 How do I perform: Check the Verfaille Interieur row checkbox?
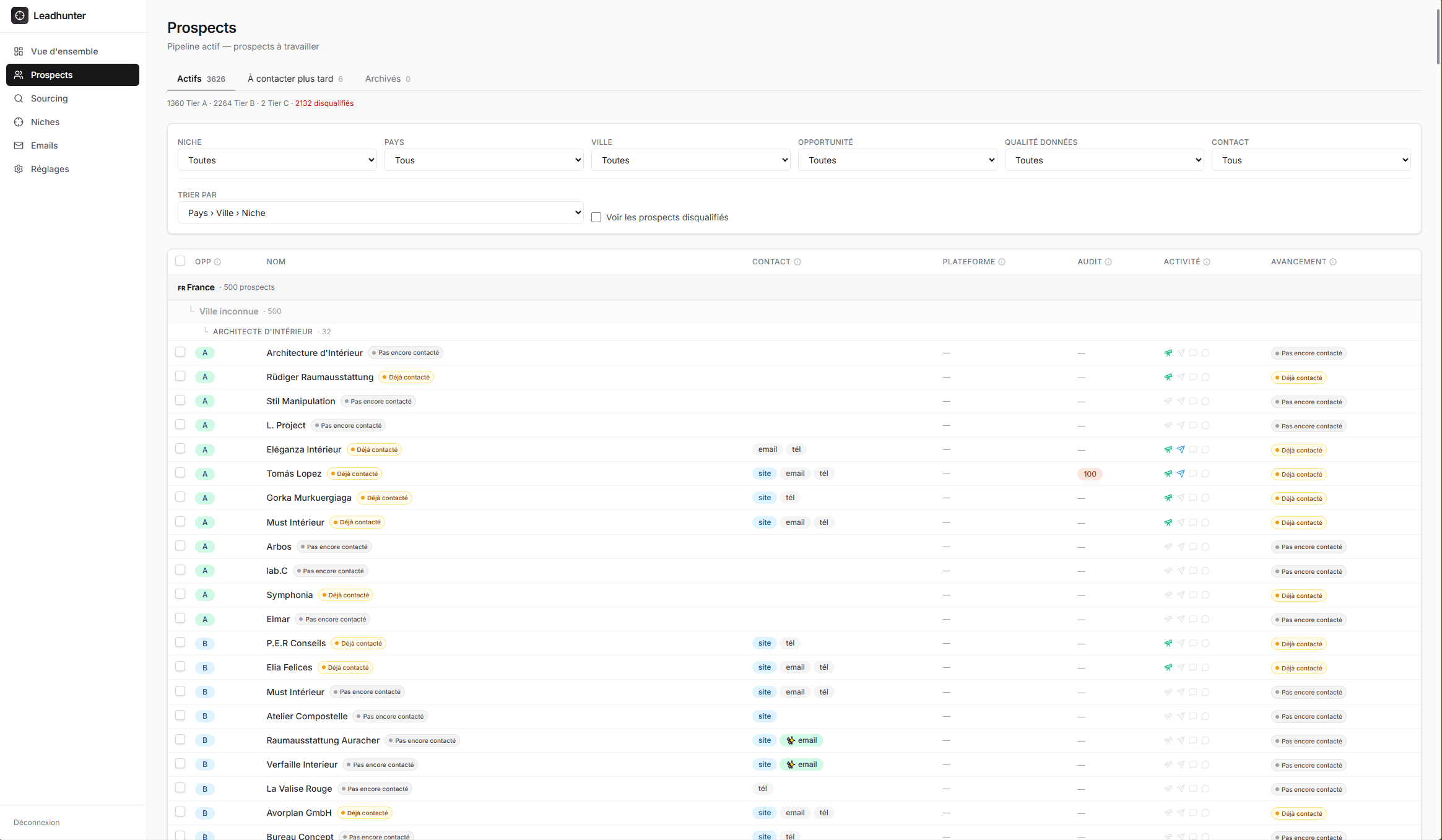(180, 763)
